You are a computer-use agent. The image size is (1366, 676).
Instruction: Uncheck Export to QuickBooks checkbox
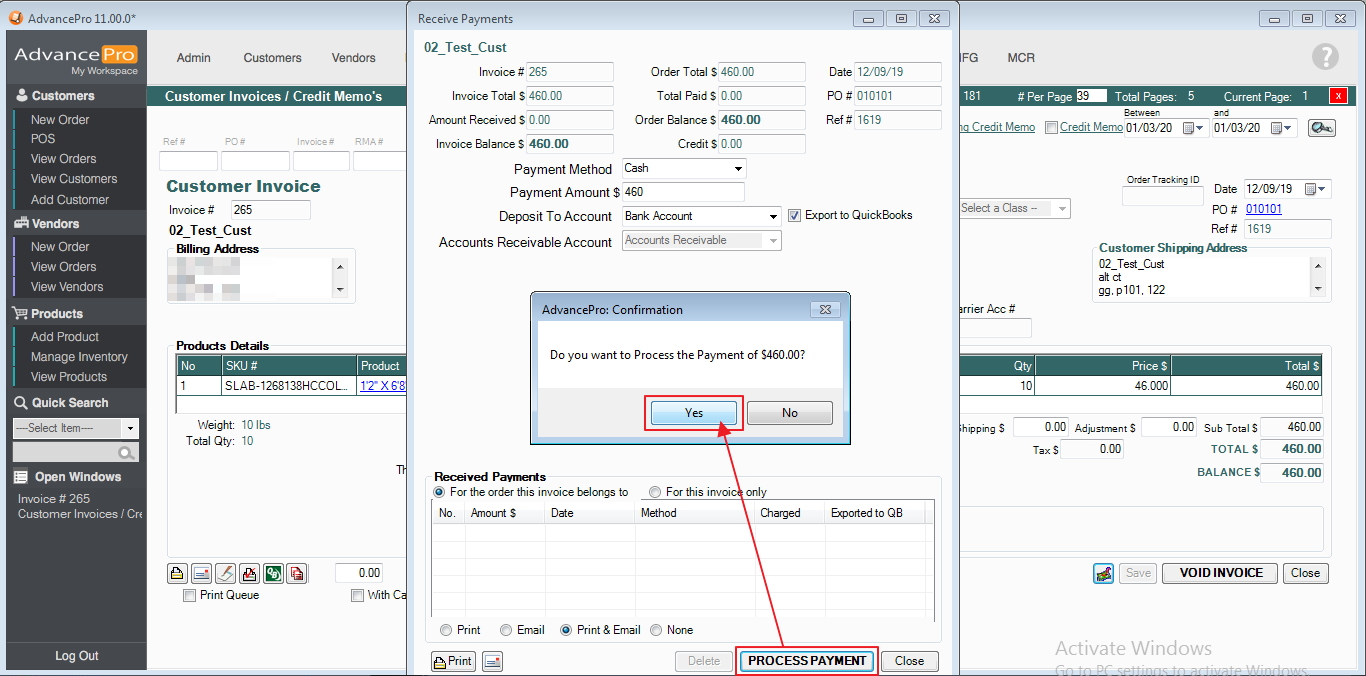(x=795, y=216)
